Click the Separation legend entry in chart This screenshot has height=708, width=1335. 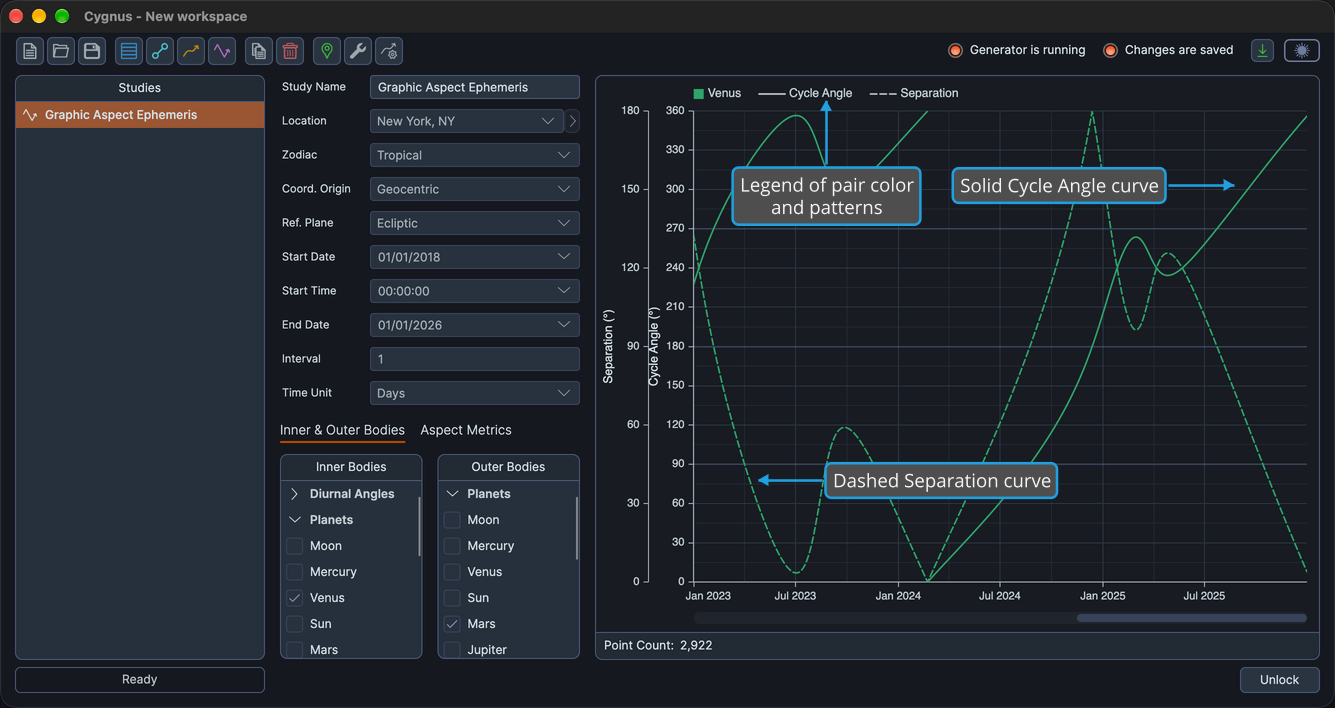point(914,93)
